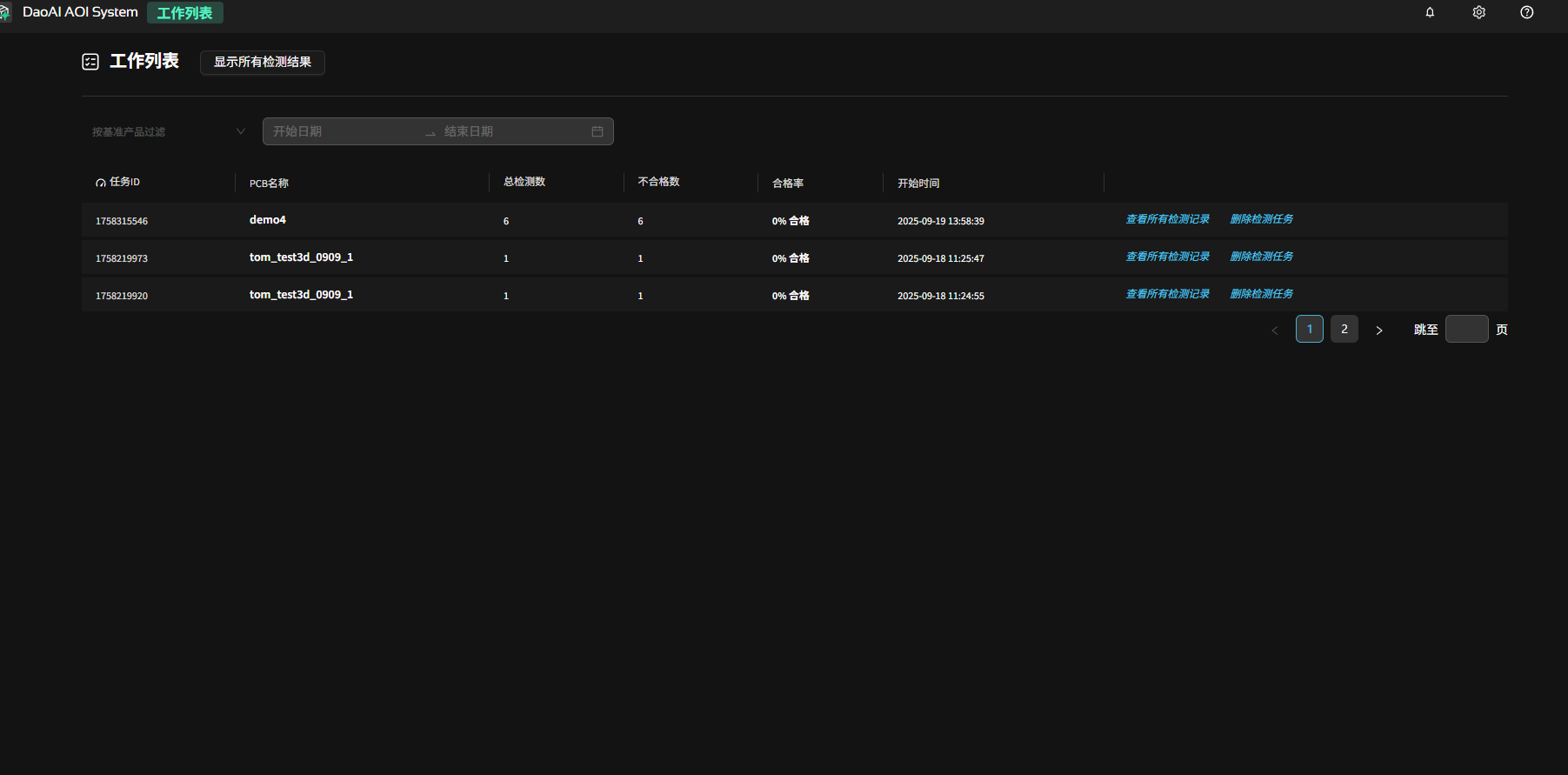Screen dimensions: 1568x775
Task: Click the 显示所有检测结果 button
Action: 263,62
